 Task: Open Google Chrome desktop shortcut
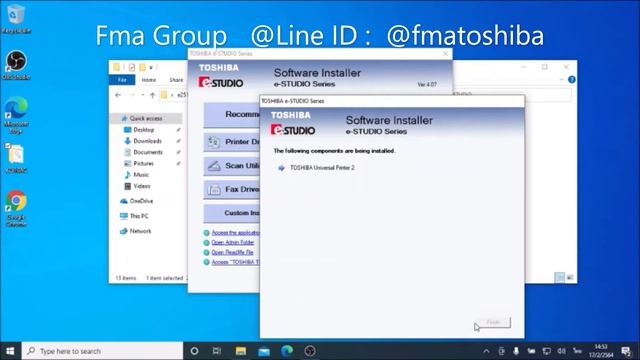[16, 208]
